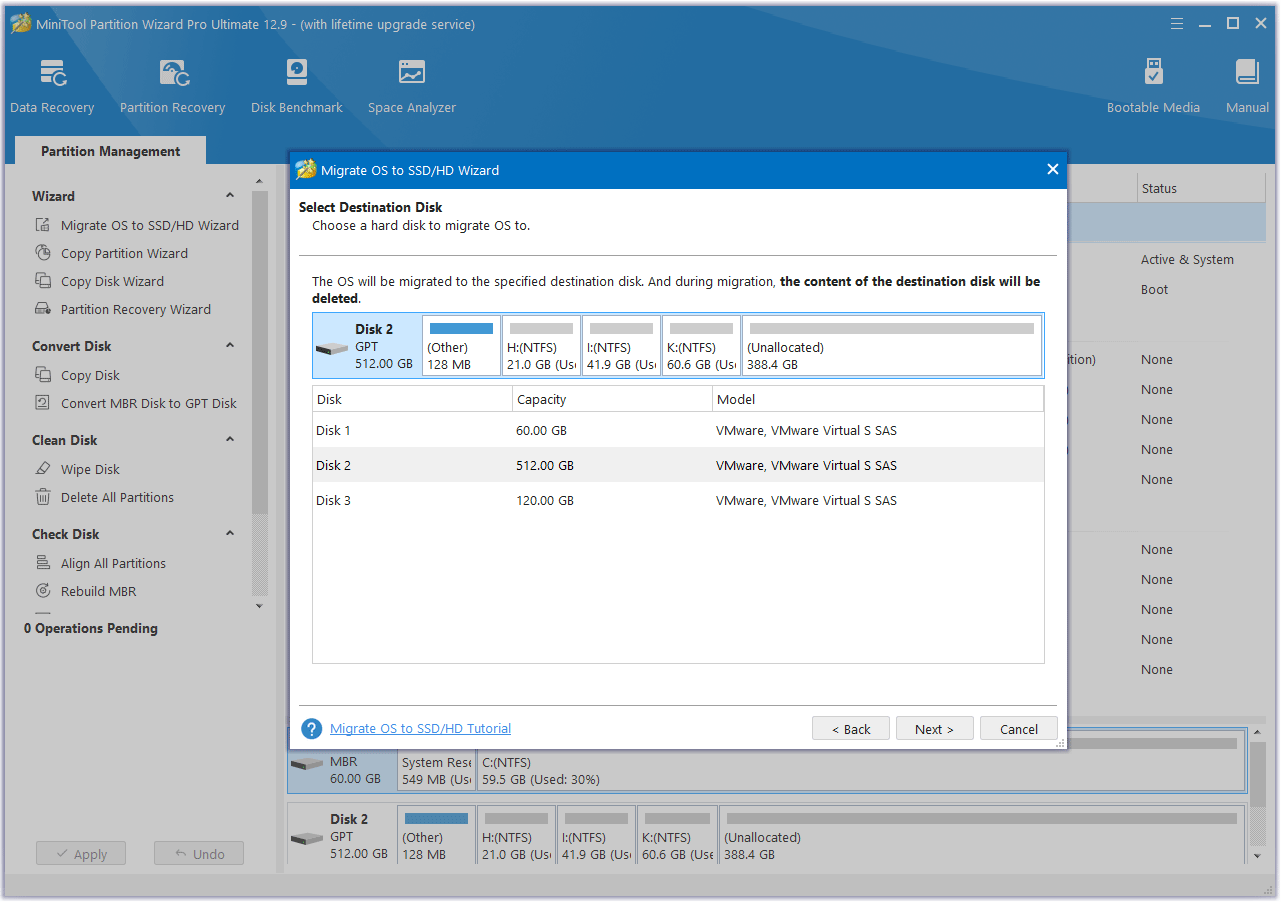
Task: Select Disk 1 row as destination
Action: pyautogui.click(x=678, y=431)
